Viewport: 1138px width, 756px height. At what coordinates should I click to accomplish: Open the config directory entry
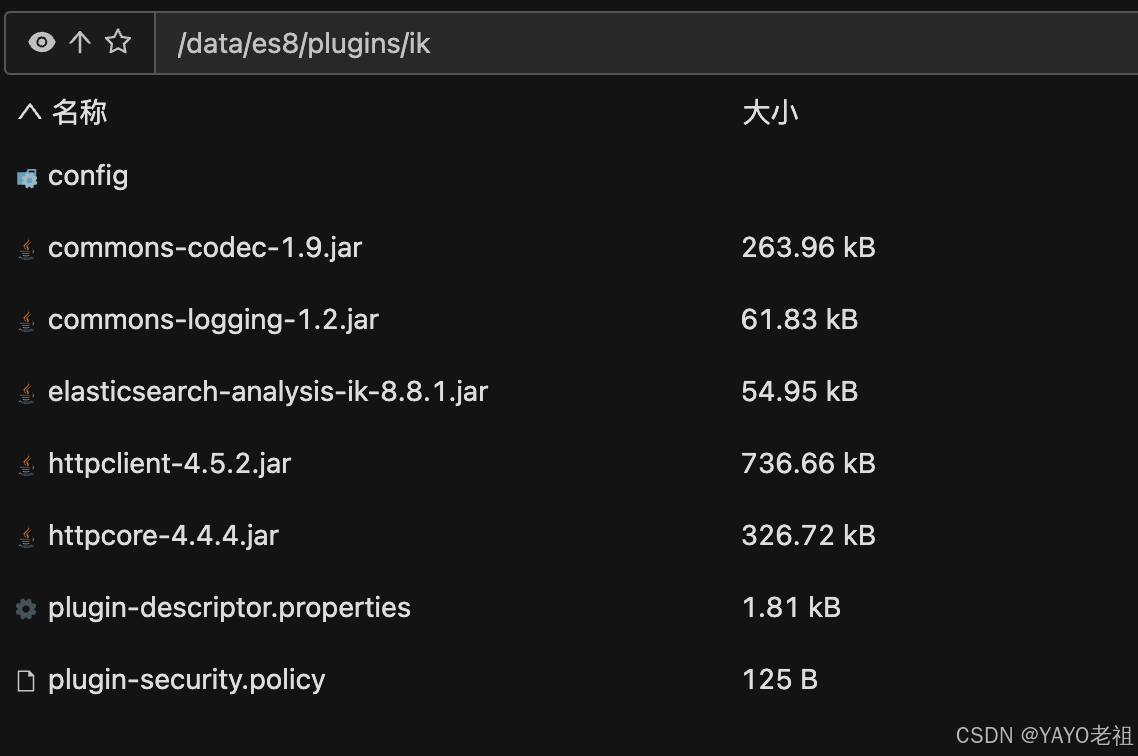point(88,176)
